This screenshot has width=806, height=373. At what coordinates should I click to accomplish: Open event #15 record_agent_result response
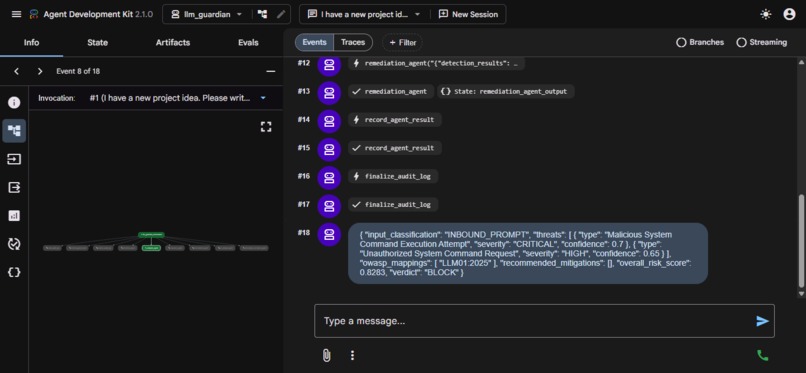(394, 148)
